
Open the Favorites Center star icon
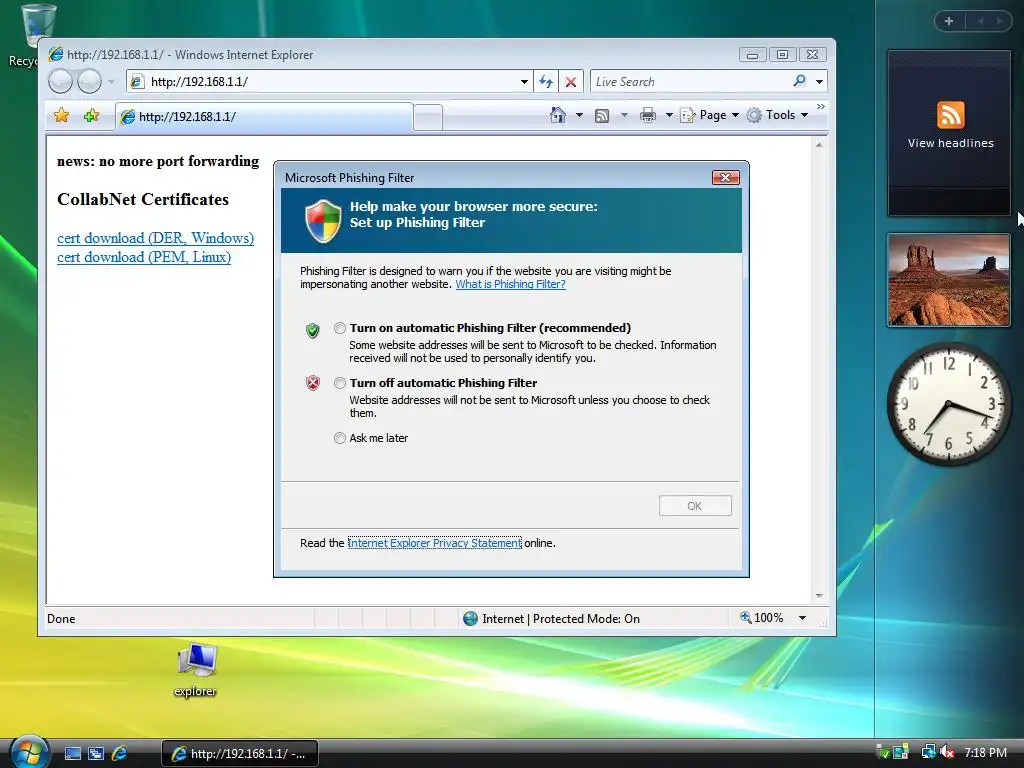(61, 116)
